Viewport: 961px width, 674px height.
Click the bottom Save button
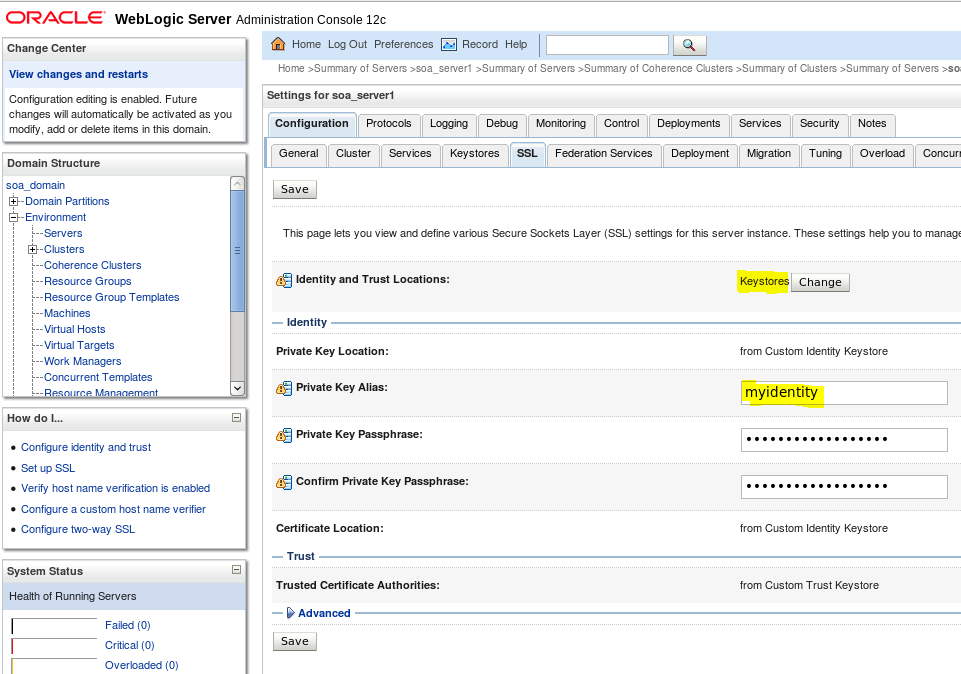coord(295,642)
